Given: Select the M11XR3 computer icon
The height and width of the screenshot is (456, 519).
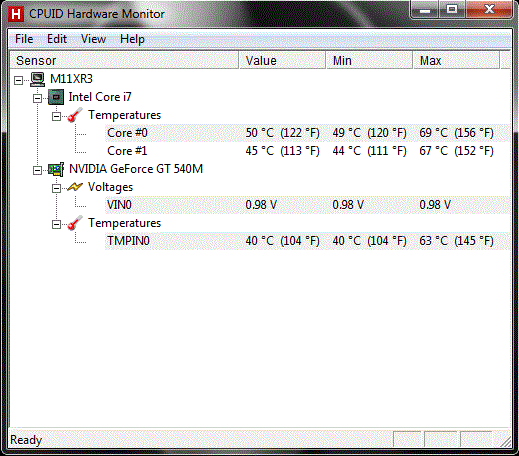Looking at the screenshot, I should pos(37,79).
